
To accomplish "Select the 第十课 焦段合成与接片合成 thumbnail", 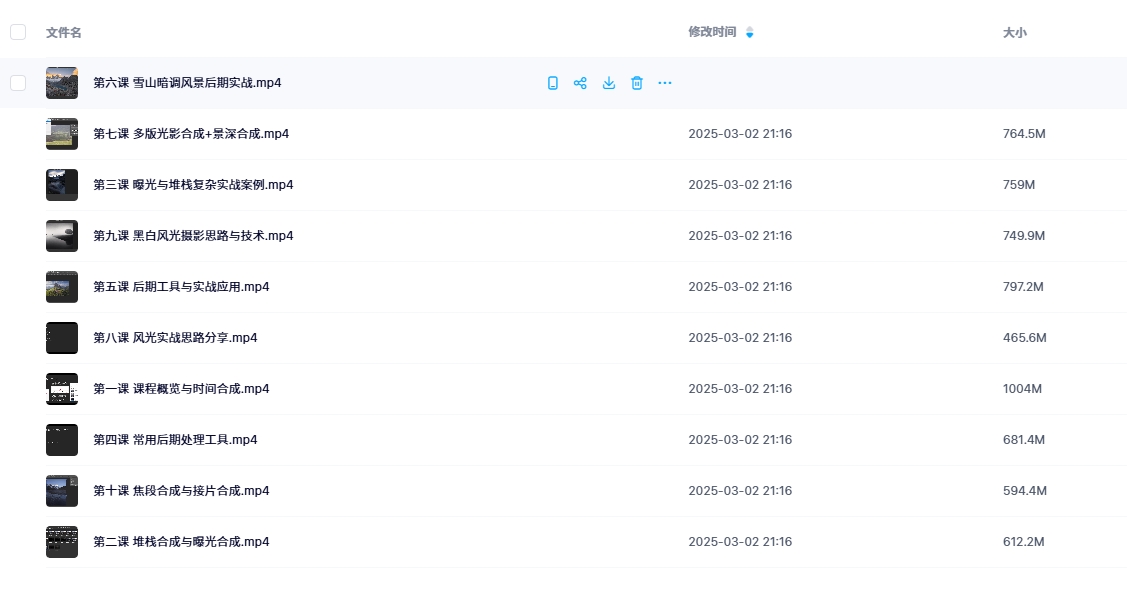I will pyautogui.click(x=62, y=491).
